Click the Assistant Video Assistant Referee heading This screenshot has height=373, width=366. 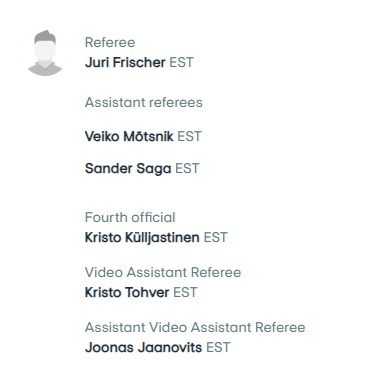point(195,327)
